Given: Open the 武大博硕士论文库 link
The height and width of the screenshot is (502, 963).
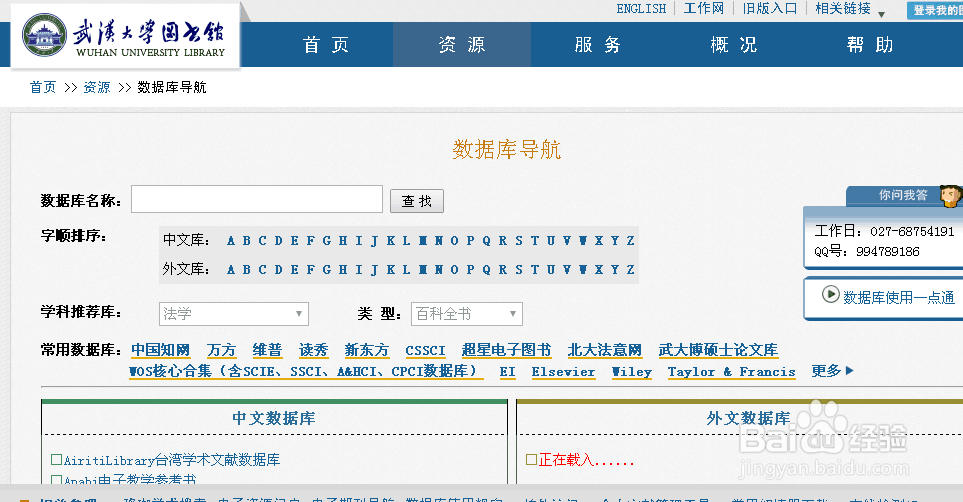Looking at the screenshot, I should [x=718, y=350].
